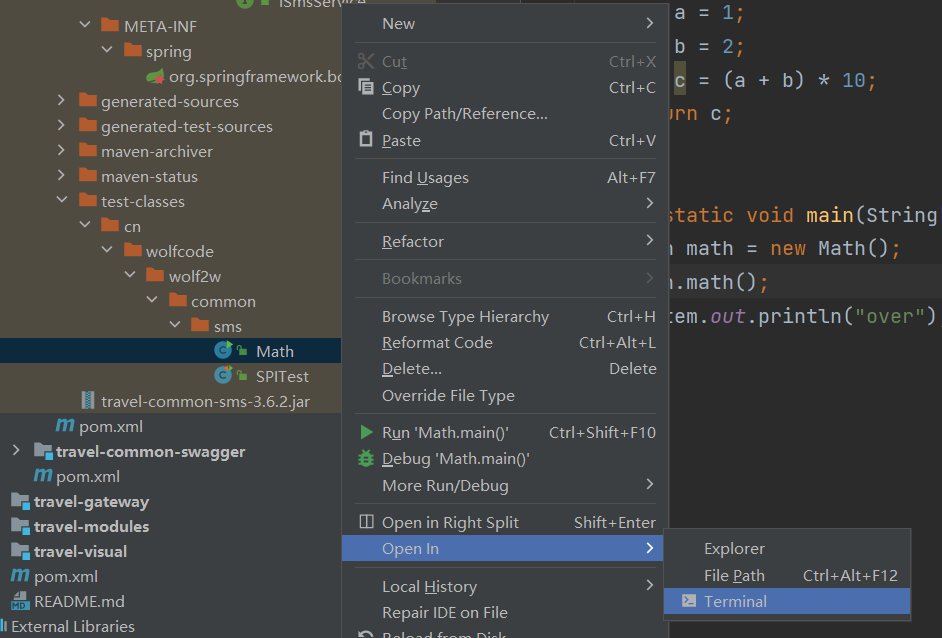Select Find Usages menu entry
Viewport: 942px width, 638px height.
tap(505, 177)
